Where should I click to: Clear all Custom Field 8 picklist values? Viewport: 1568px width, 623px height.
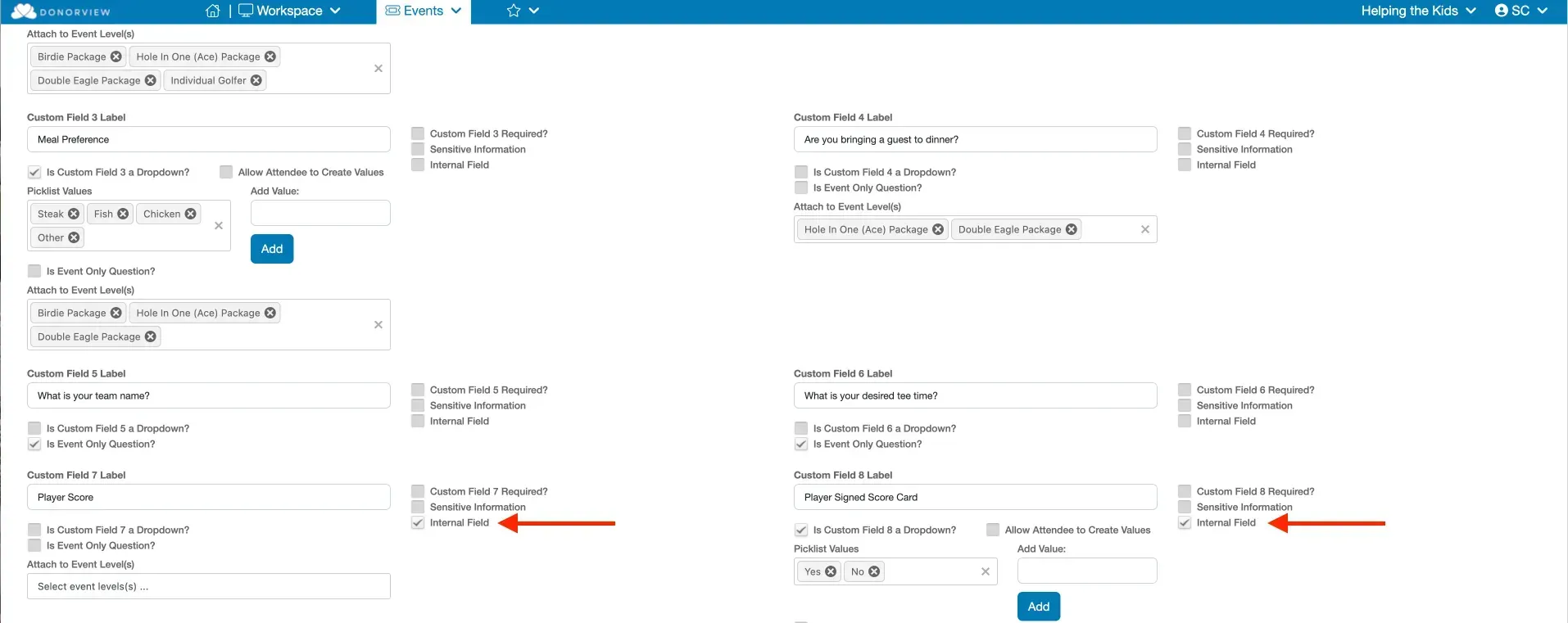click(x=986, y=571)
